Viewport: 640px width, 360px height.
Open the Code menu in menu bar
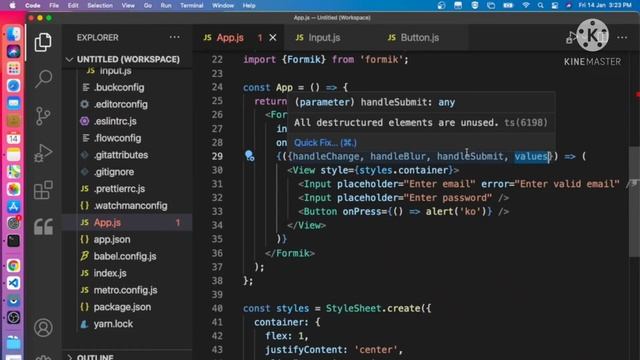pos(33,5)
